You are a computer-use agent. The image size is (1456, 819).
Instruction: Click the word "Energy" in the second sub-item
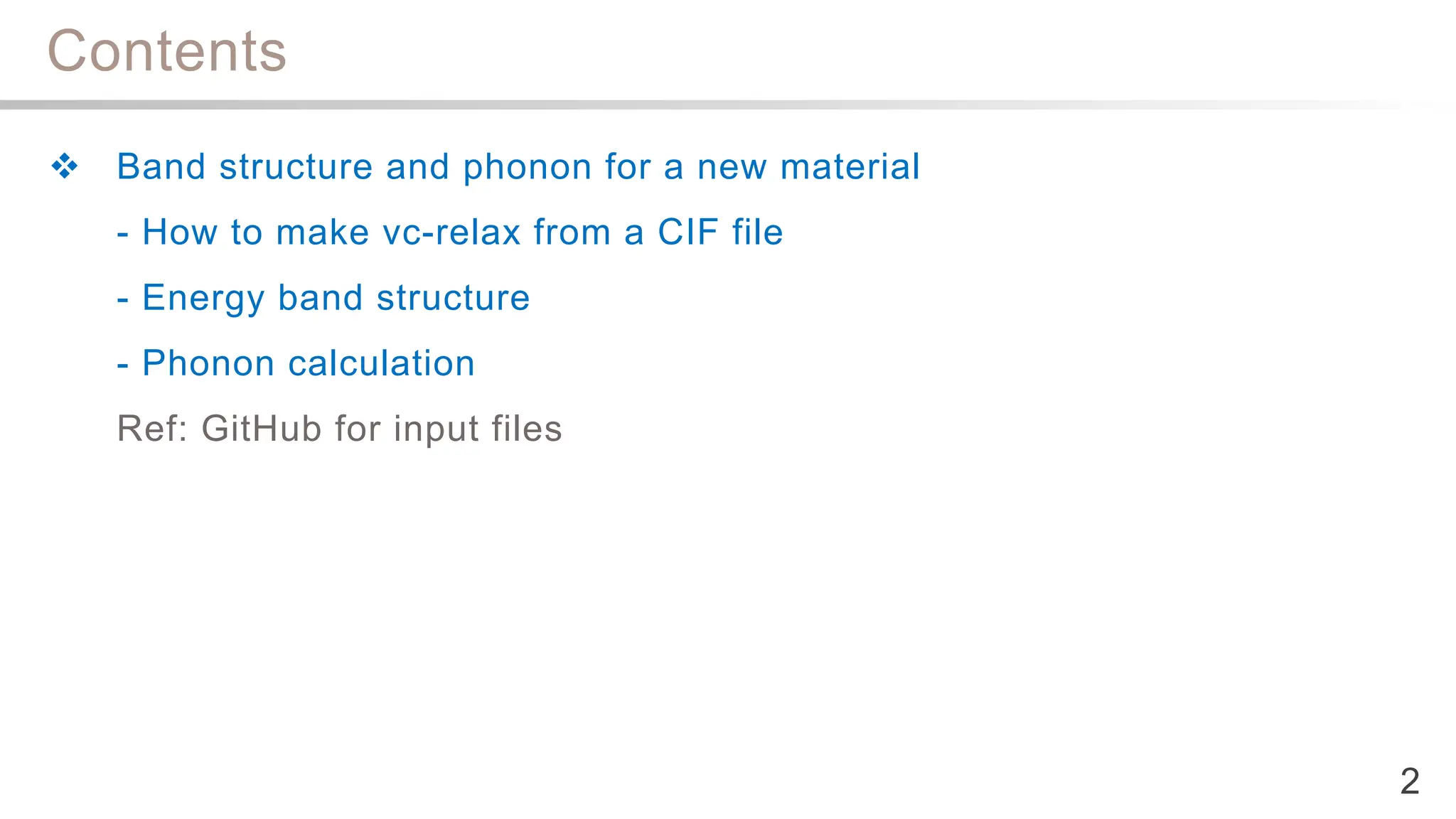[203, 299]
